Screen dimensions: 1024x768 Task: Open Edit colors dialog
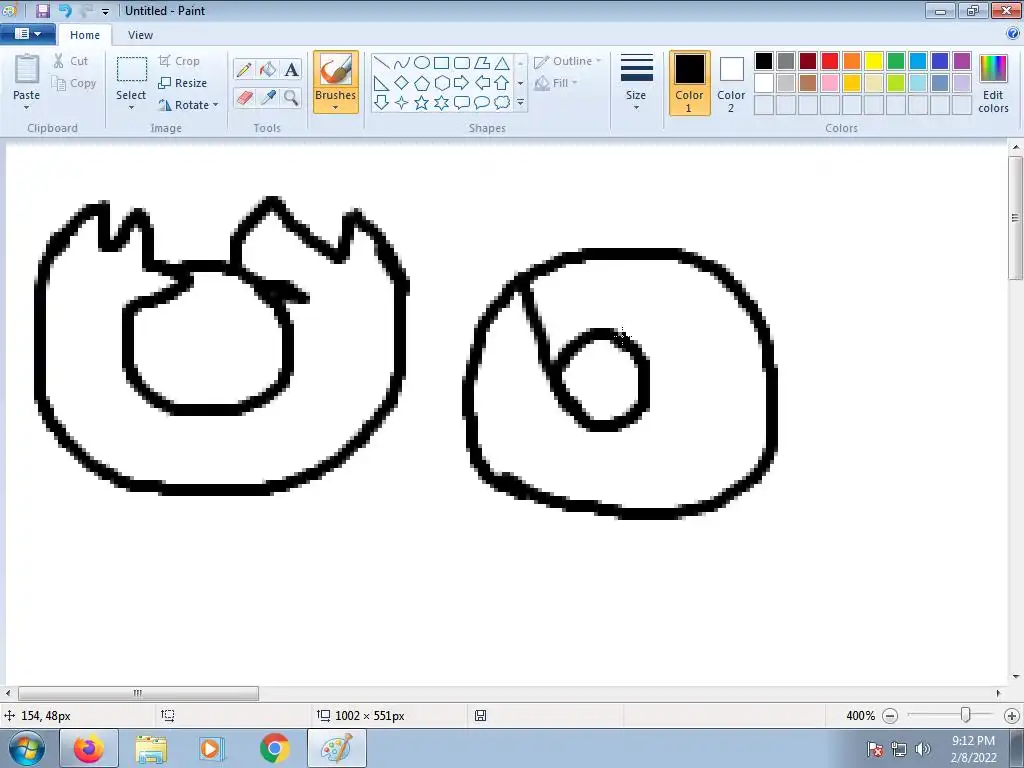pyautogui.click(x=993, y=83)
